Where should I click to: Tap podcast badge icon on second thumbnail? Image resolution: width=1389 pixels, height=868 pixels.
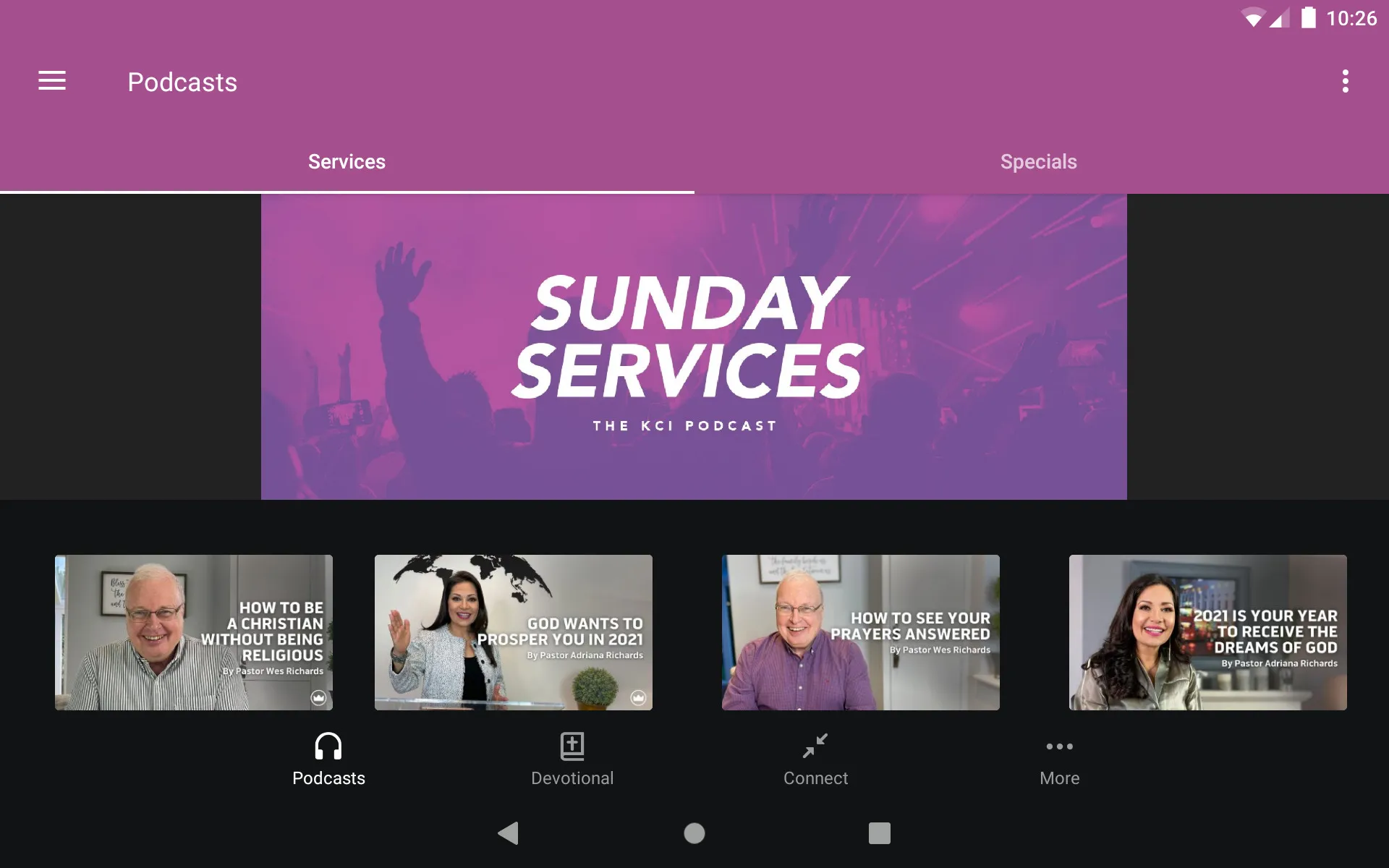pyautogui.click(x=637, y=697)
